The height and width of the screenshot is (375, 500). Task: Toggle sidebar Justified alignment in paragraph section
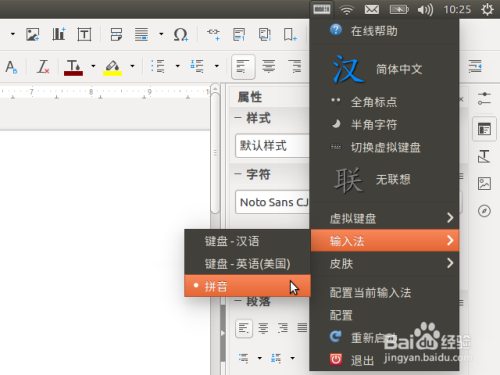coord(302,328)
